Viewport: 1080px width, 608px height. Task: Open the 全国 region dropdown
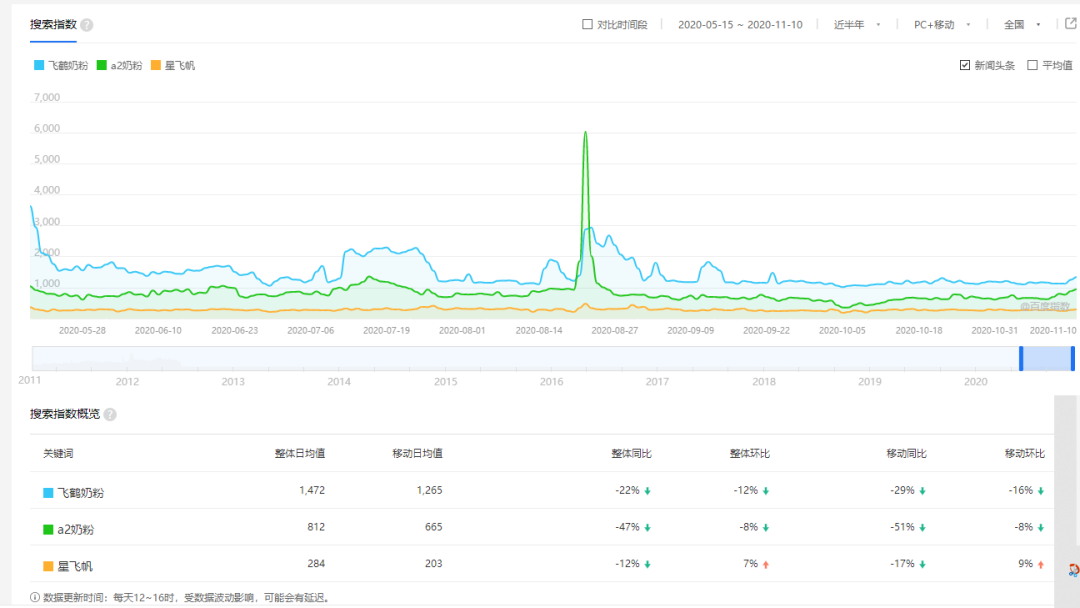click(x=1022, y=25)
